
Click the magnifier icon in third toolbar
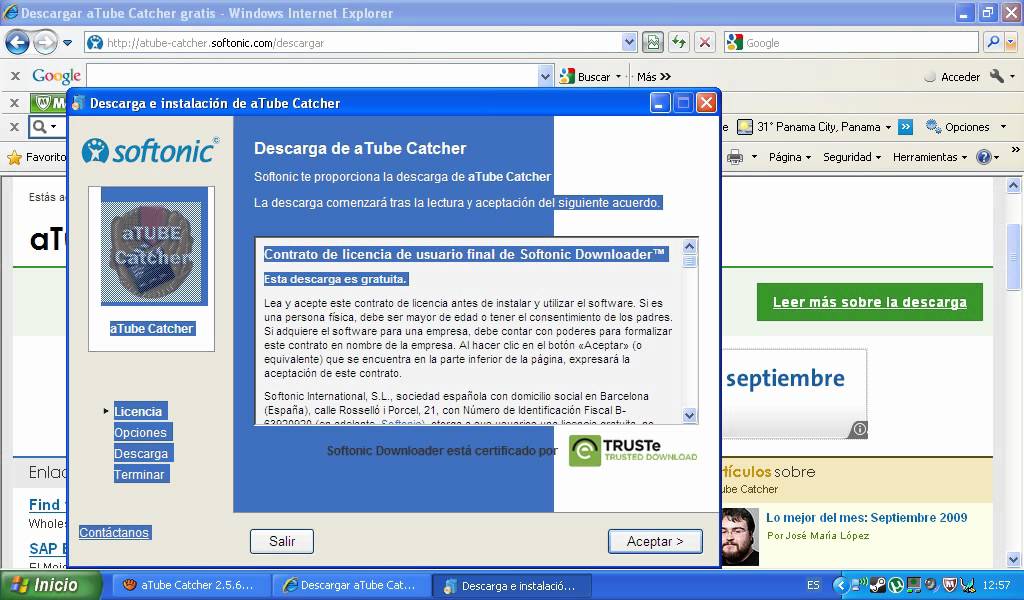click(x=40, y=126)
